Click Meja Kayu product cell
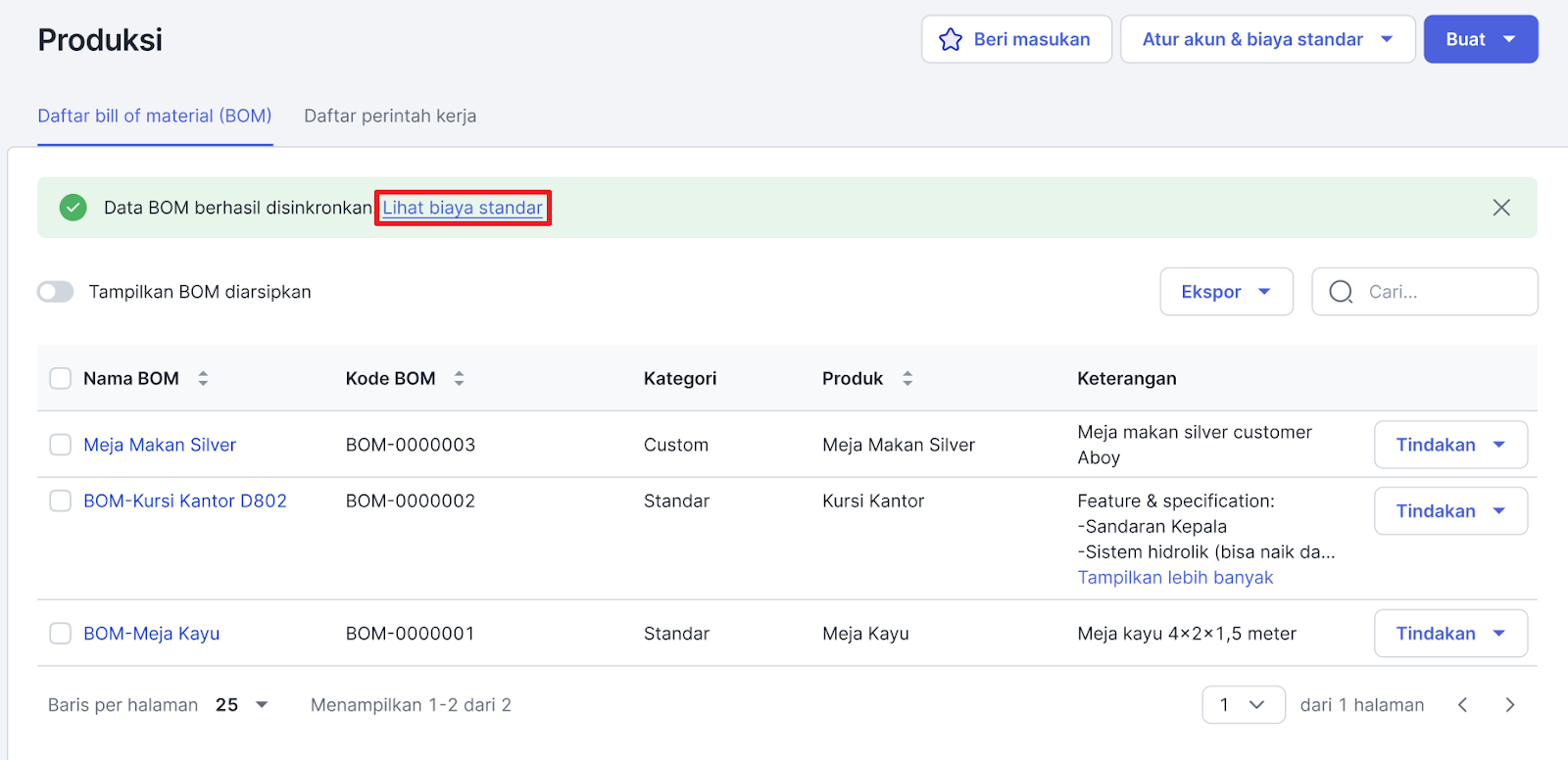This screenshot has height=760, width=1568. (x=865, y=634)
